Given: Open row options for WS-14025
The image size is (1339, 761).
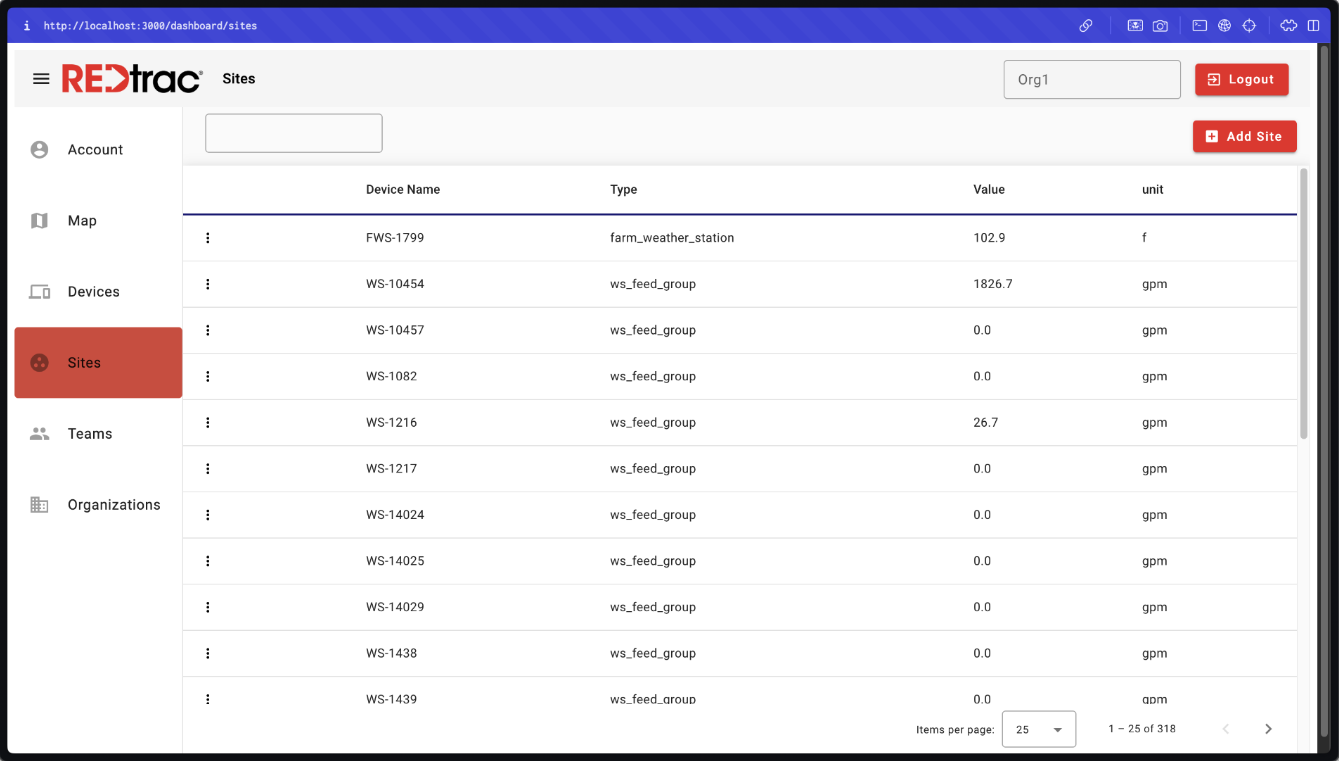Looking at the screenshot, I should coord(208,561).
